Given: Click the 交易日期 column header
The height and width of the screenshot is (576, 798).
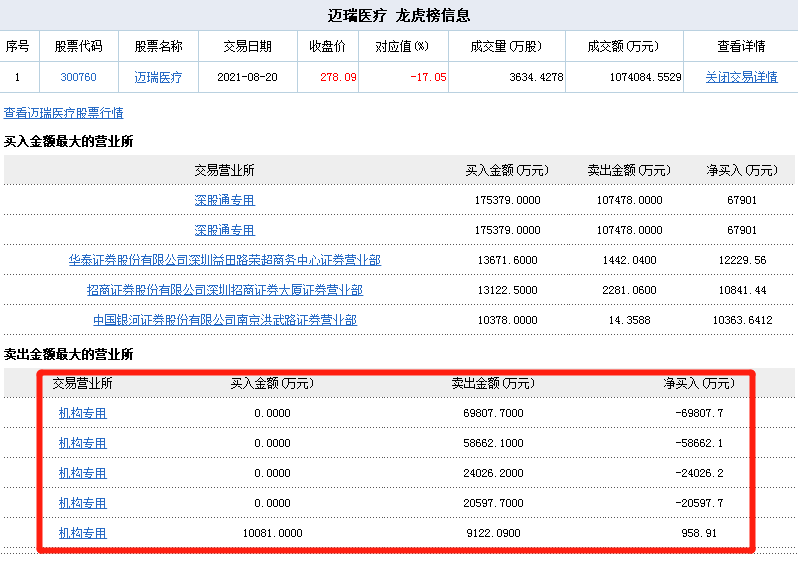Looking at the screenshot, I should pyautogui.click(x=247, y=46).
